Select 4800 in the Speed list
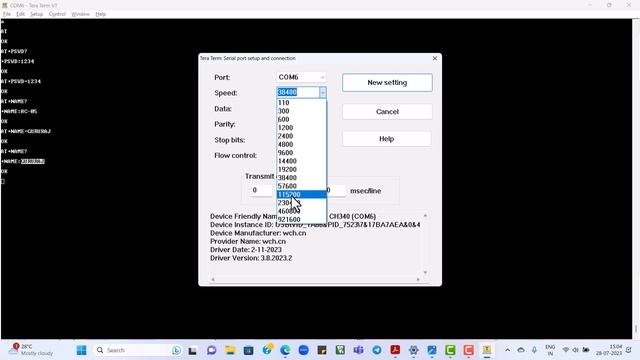The width and height of the screenshot is (640, 360). pos(301,144)
